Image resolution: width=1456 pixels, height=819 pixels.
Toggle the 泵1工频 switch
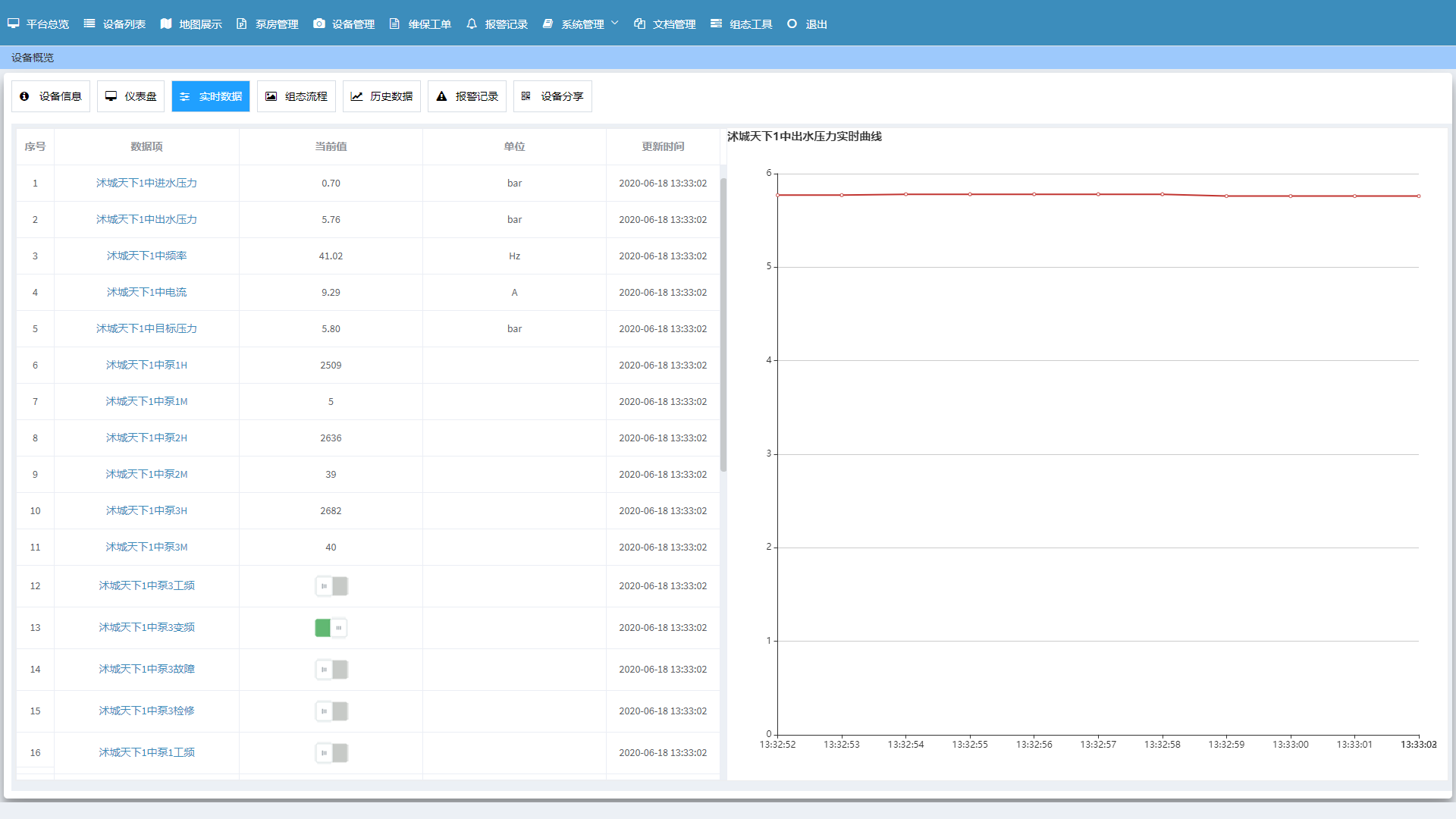tap(331, 753)
